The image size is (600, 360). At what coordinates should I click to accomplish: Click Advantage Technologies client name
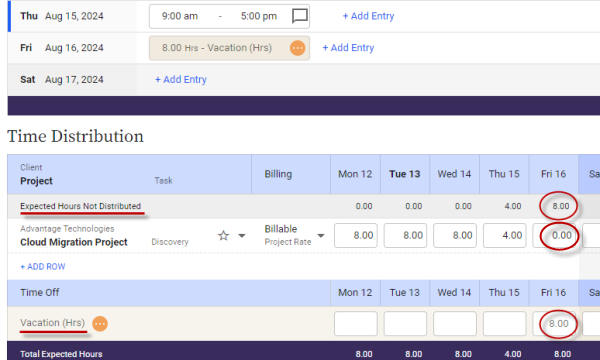(x=67, y=229)
